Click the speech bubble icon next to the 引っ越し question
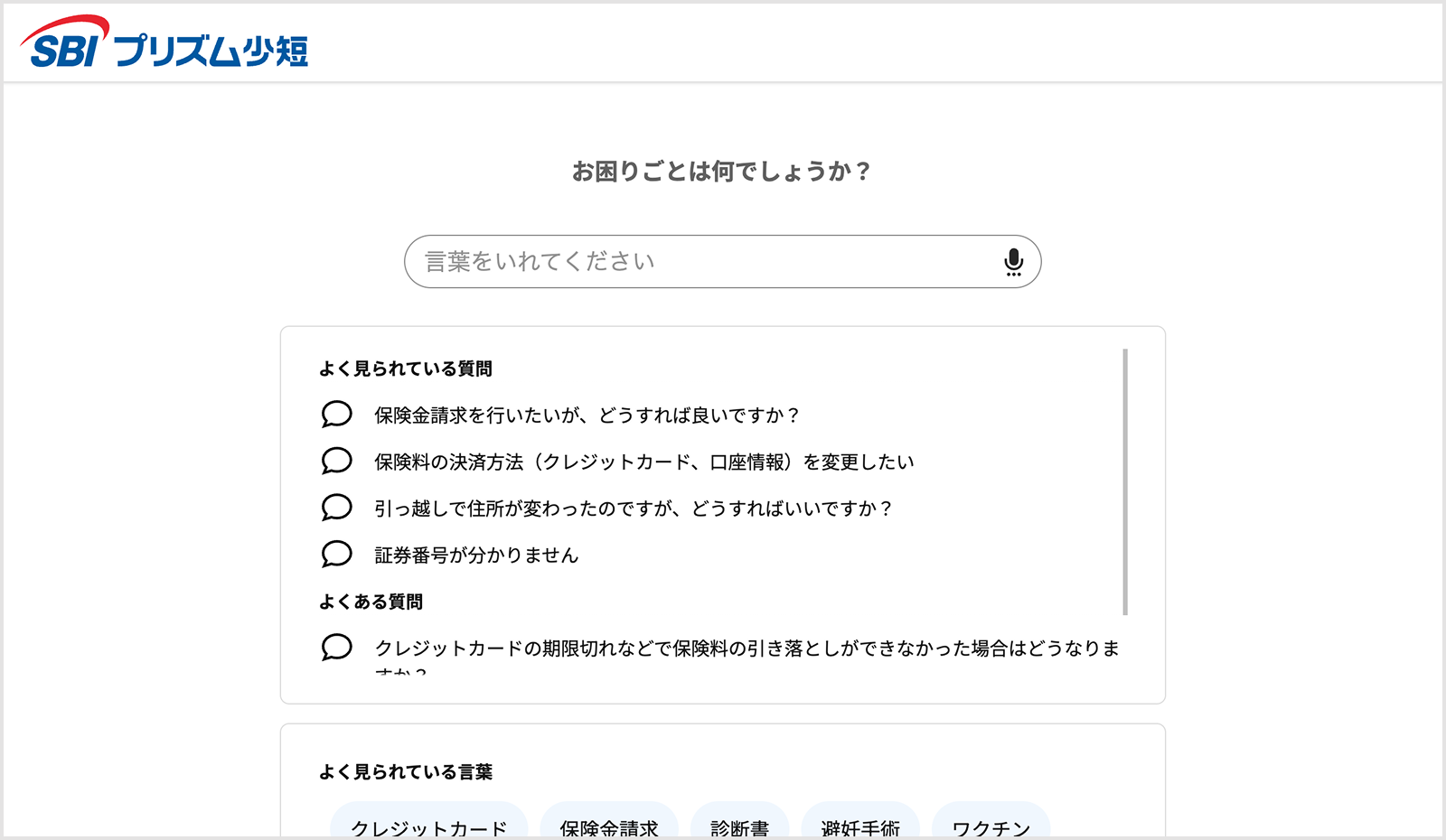The width and height of the screenshot is (1446, 840). 335,508
